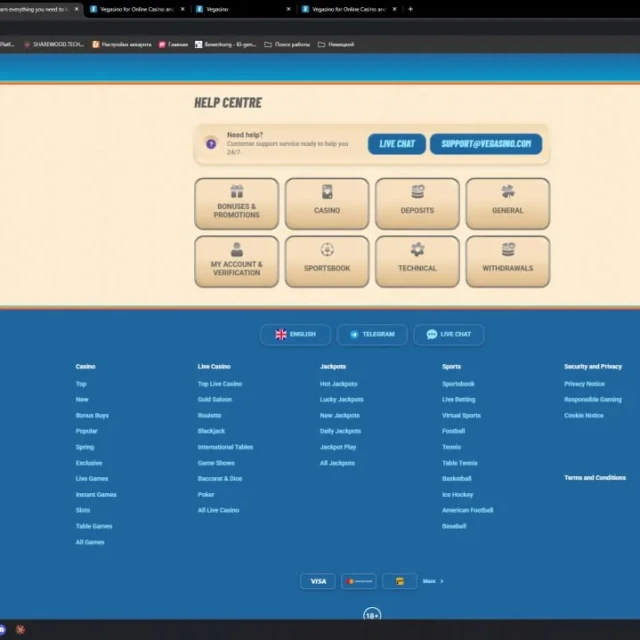
Task: Open the Sportsbook help category
Action: [327, 262]
